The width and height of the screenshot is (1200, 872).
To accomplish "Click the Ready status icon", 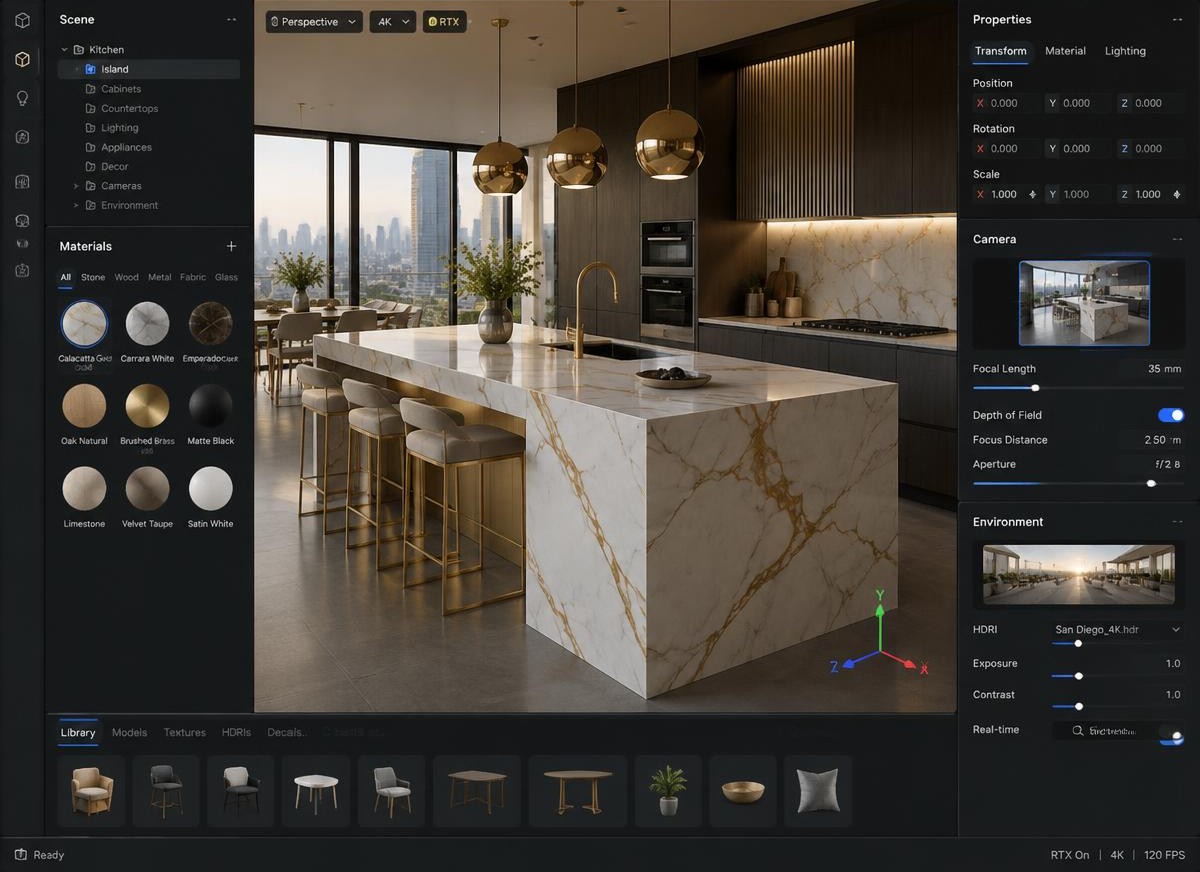I will [x=20, y=855].
